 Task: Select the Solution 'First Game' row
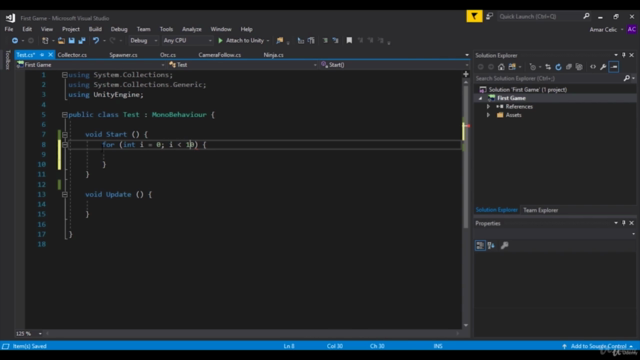coord(555,90)
